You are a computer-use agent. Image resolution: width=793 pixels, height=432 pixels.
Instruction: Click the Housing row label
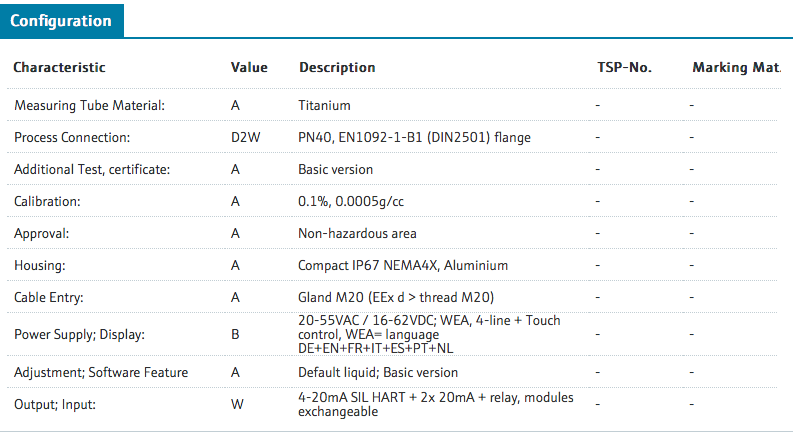click(x=39, y=266)
